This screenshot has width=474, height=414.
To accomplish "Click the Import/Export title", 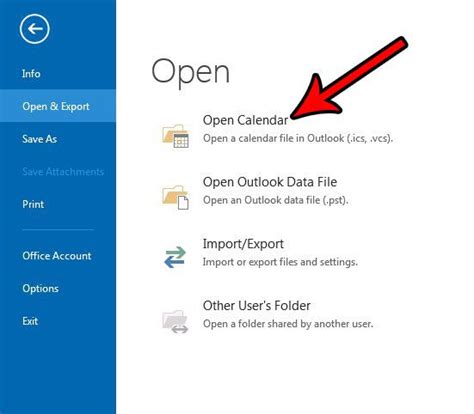I will coord(243,244).
